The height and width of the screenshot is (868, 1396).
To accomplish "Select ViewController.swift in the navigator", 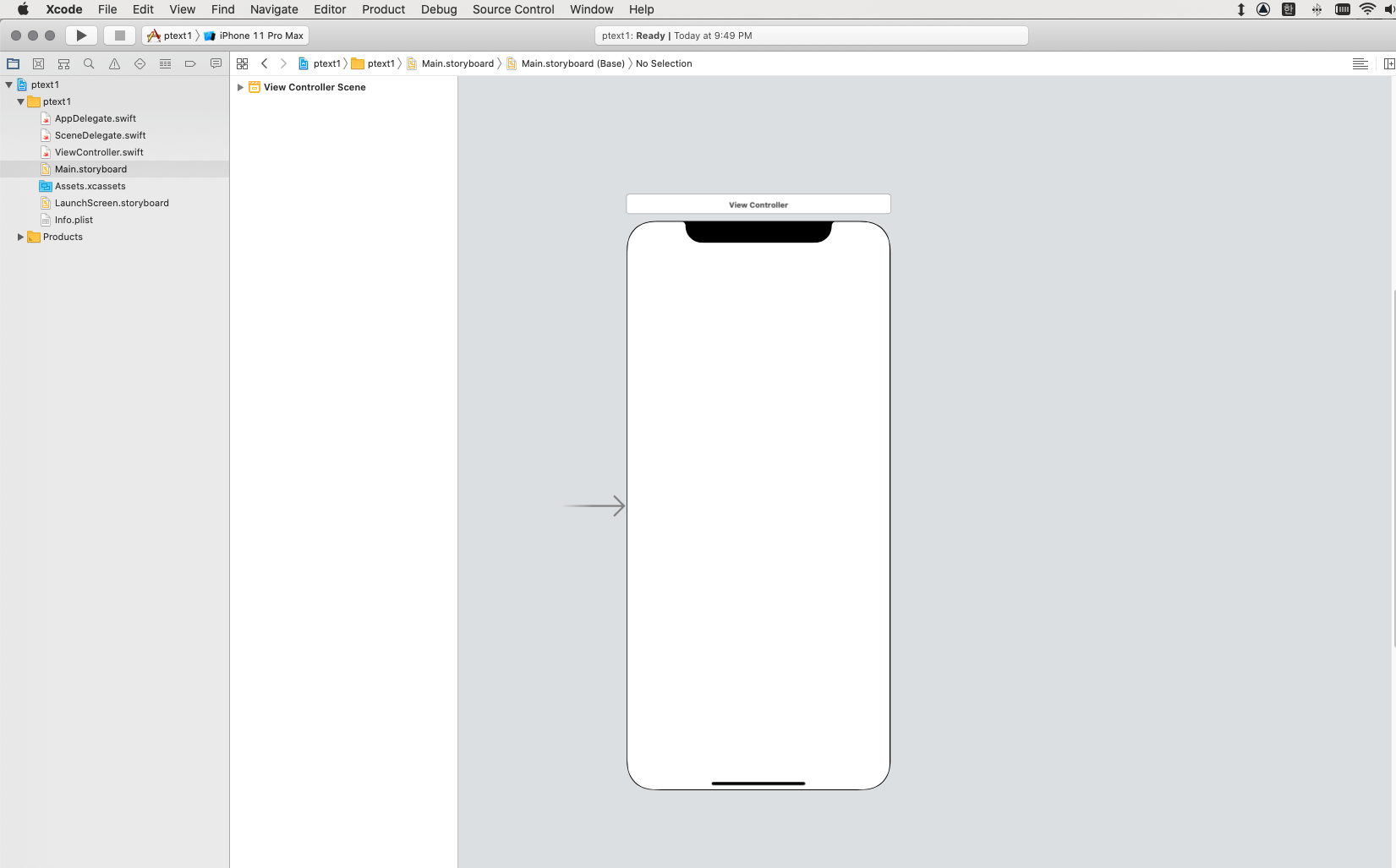I will point(99,152).
